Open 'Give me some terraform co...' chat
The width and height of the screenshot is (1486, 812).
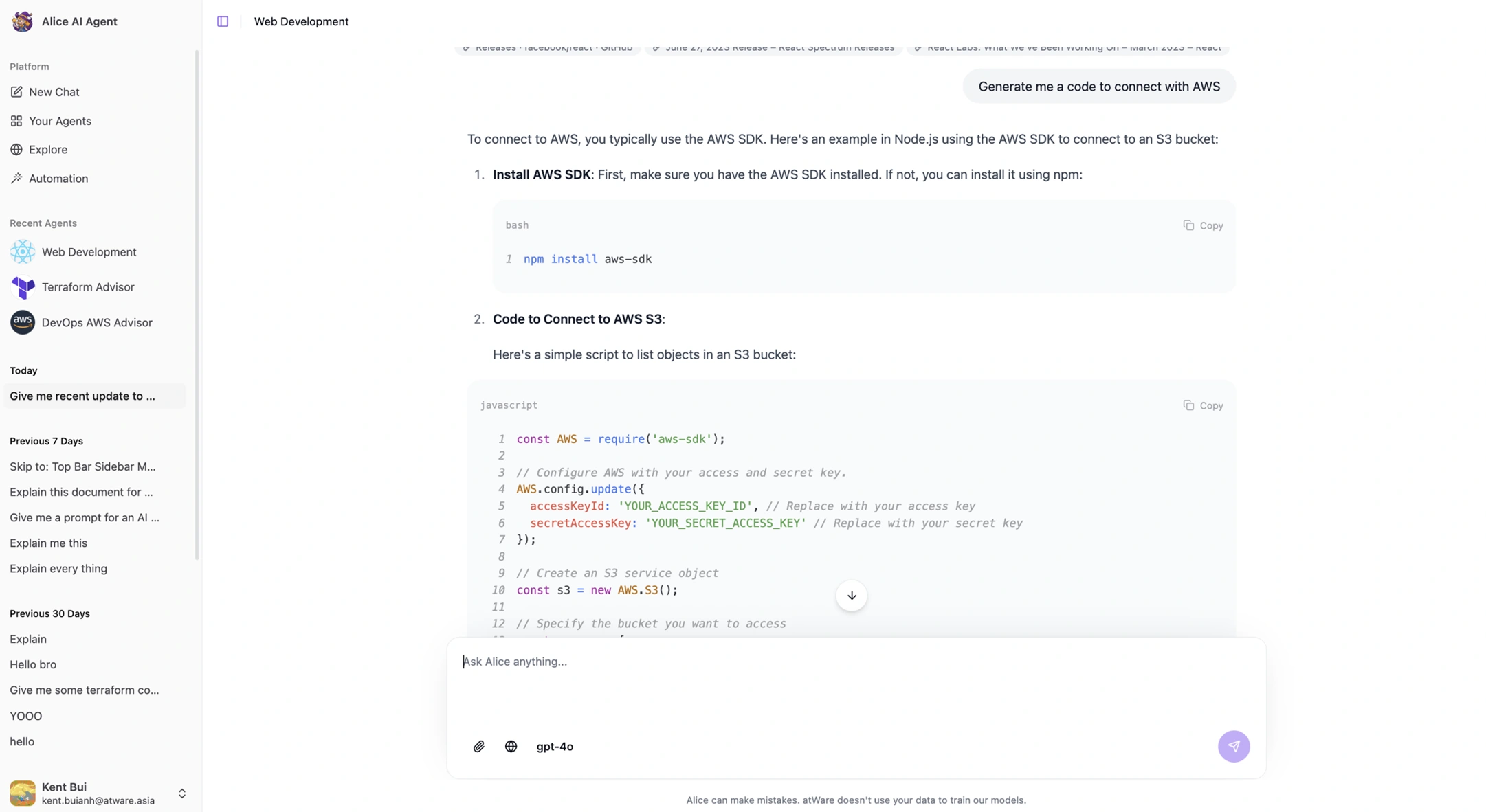[84, 690]
